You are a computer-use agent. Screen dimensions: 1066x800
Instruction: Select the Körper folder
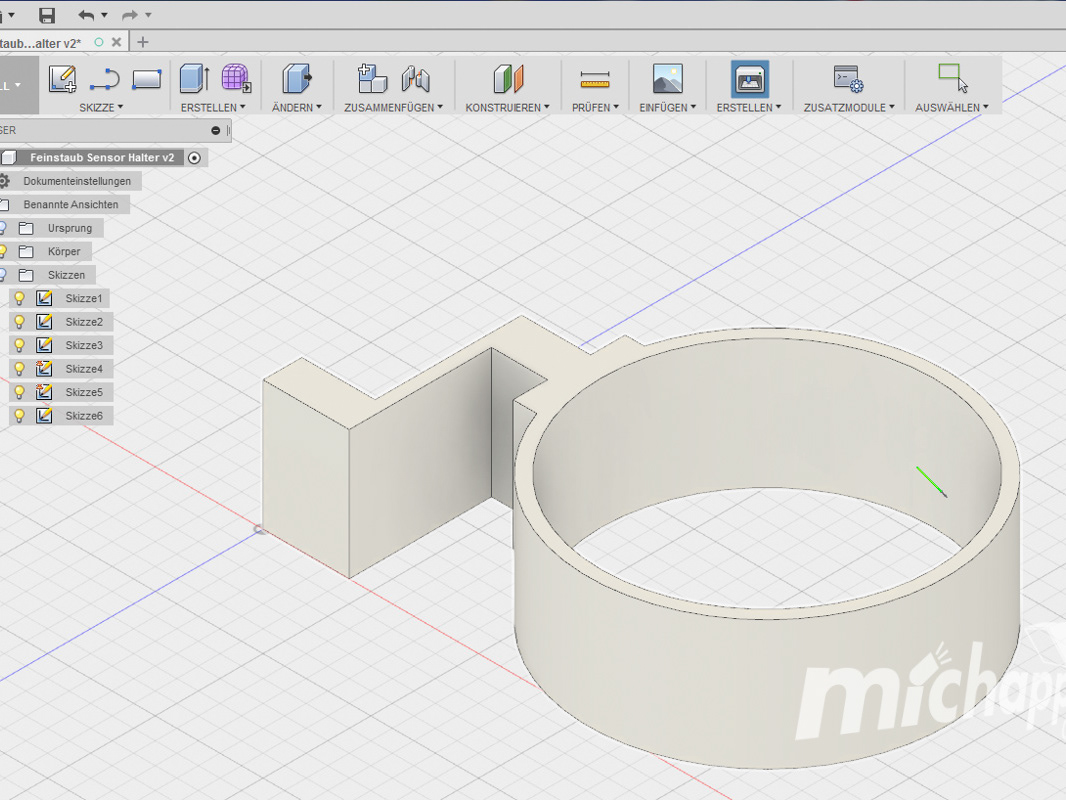click(64, 251)
